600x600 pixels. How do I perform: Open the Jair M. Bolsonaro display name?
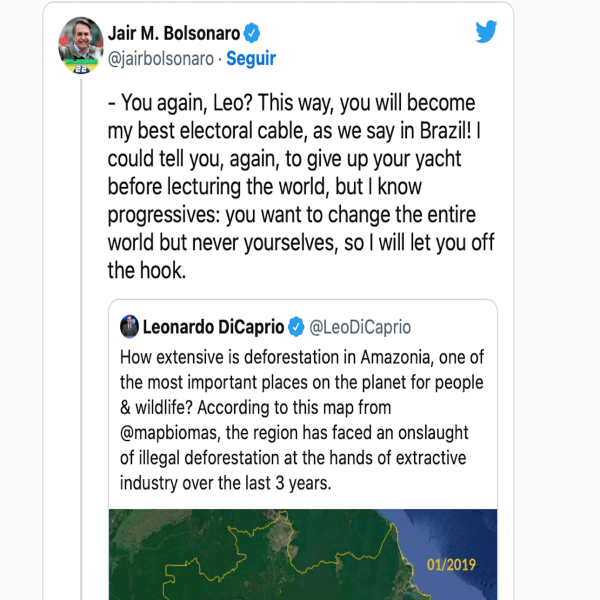(172, 33)
